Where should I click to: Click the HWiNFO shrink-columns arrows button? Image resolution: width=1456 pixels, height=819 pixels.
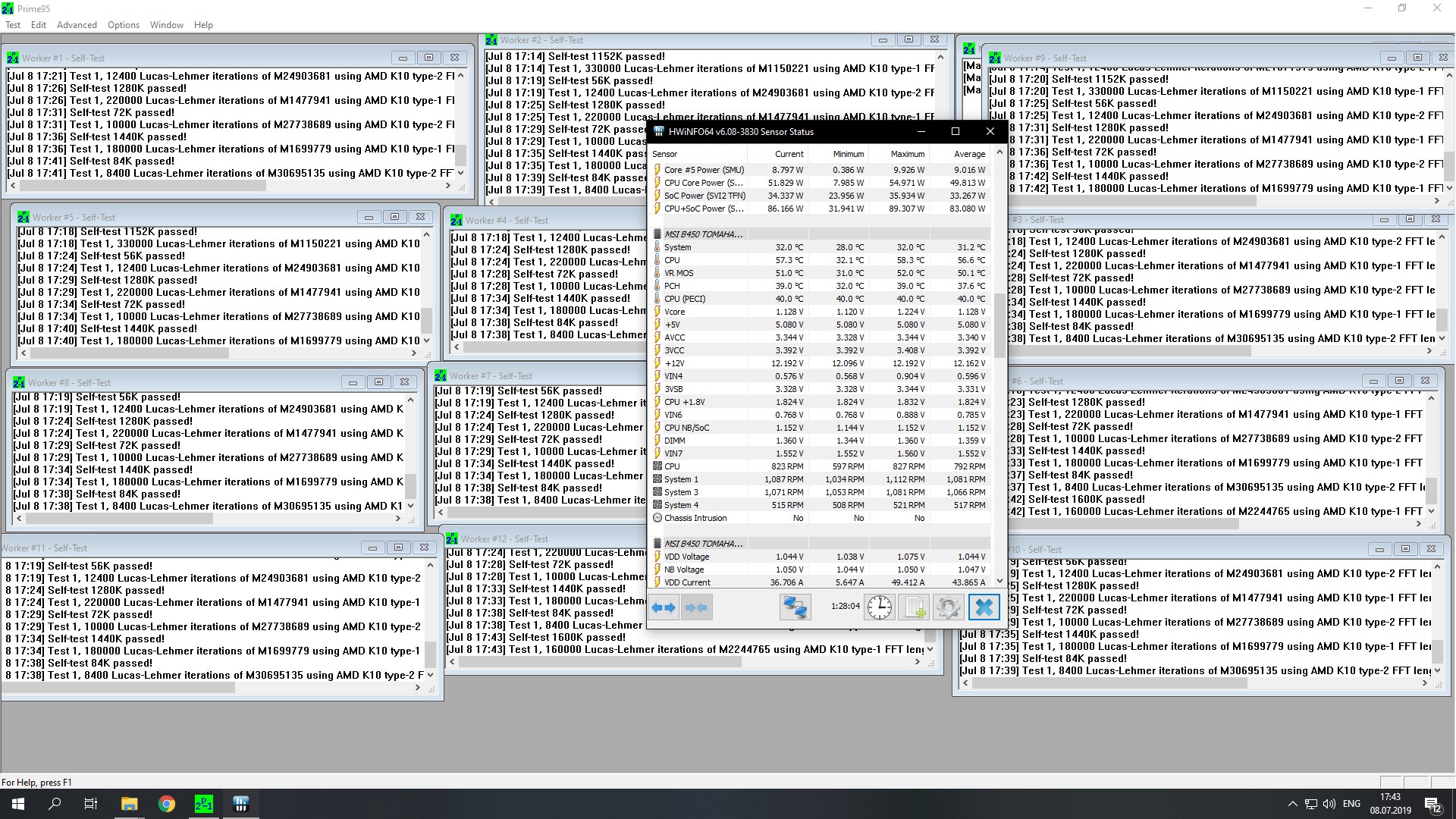696,607
